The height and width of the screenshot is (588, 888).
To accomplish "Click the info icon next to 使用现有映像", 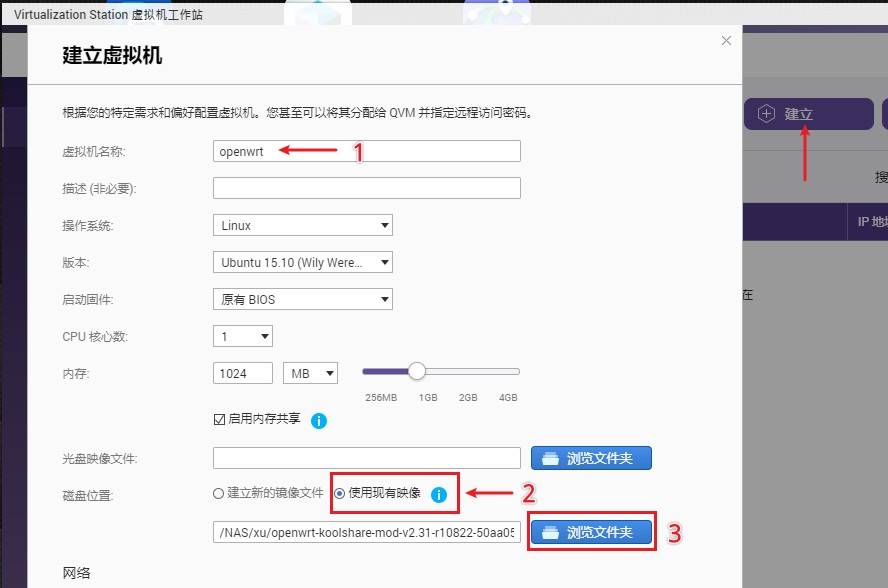I will click(439, 493).
